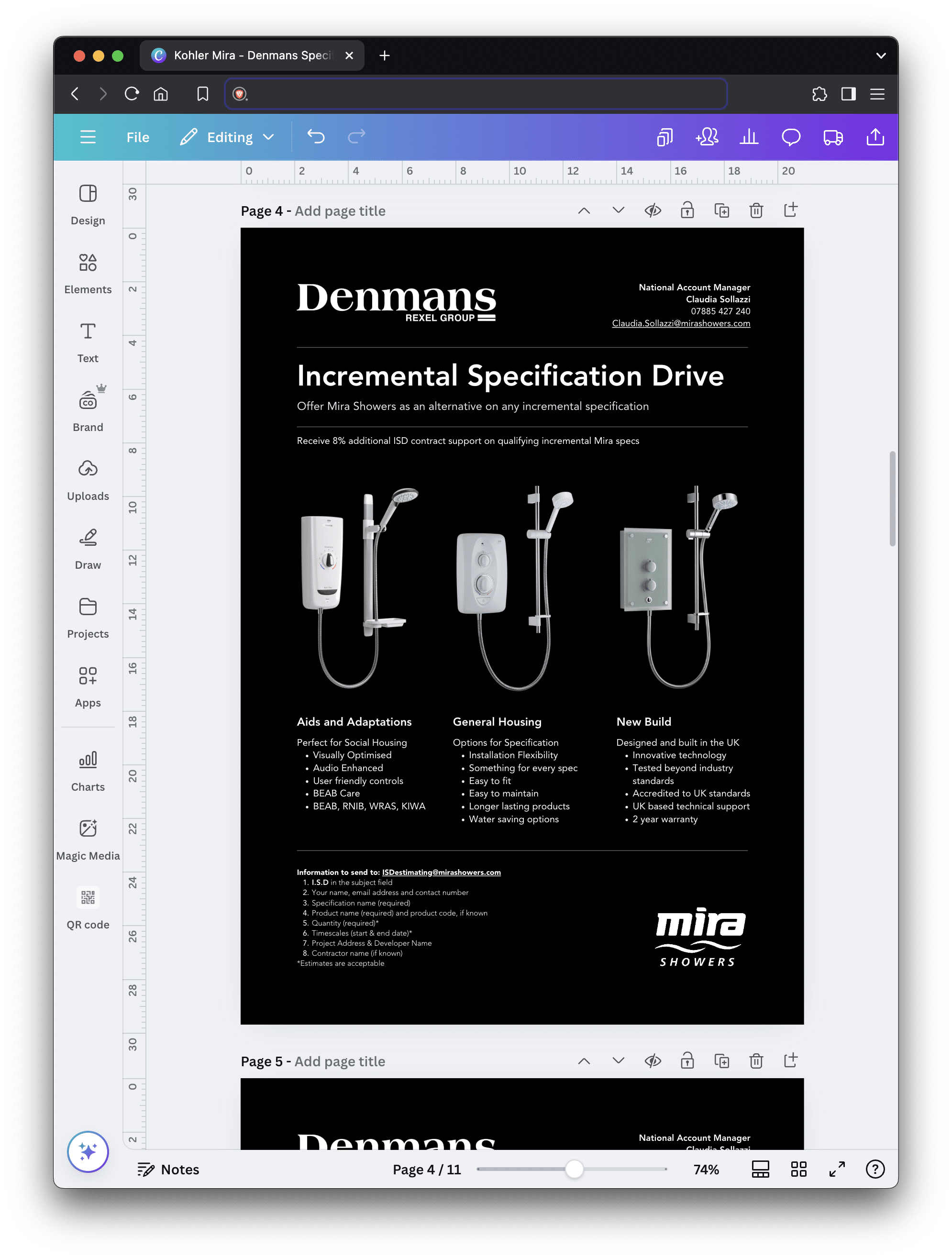Open the Elements panel
The image size is (952, 1259).
point(88,274)
